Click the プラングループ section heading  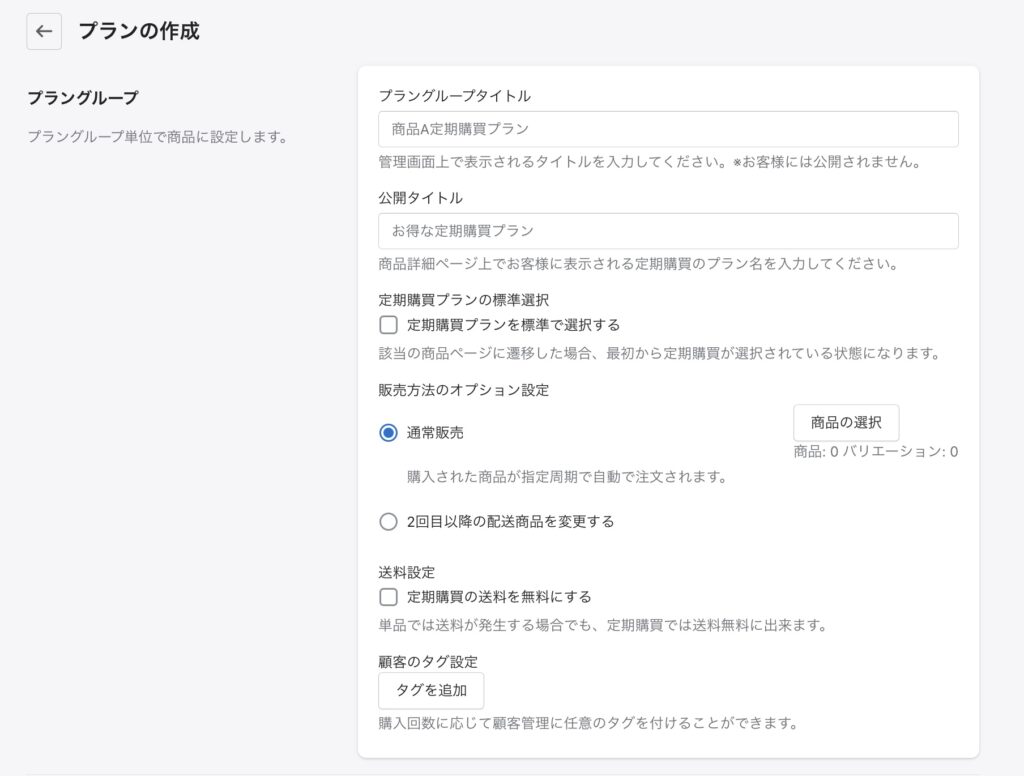pos(83,98)
